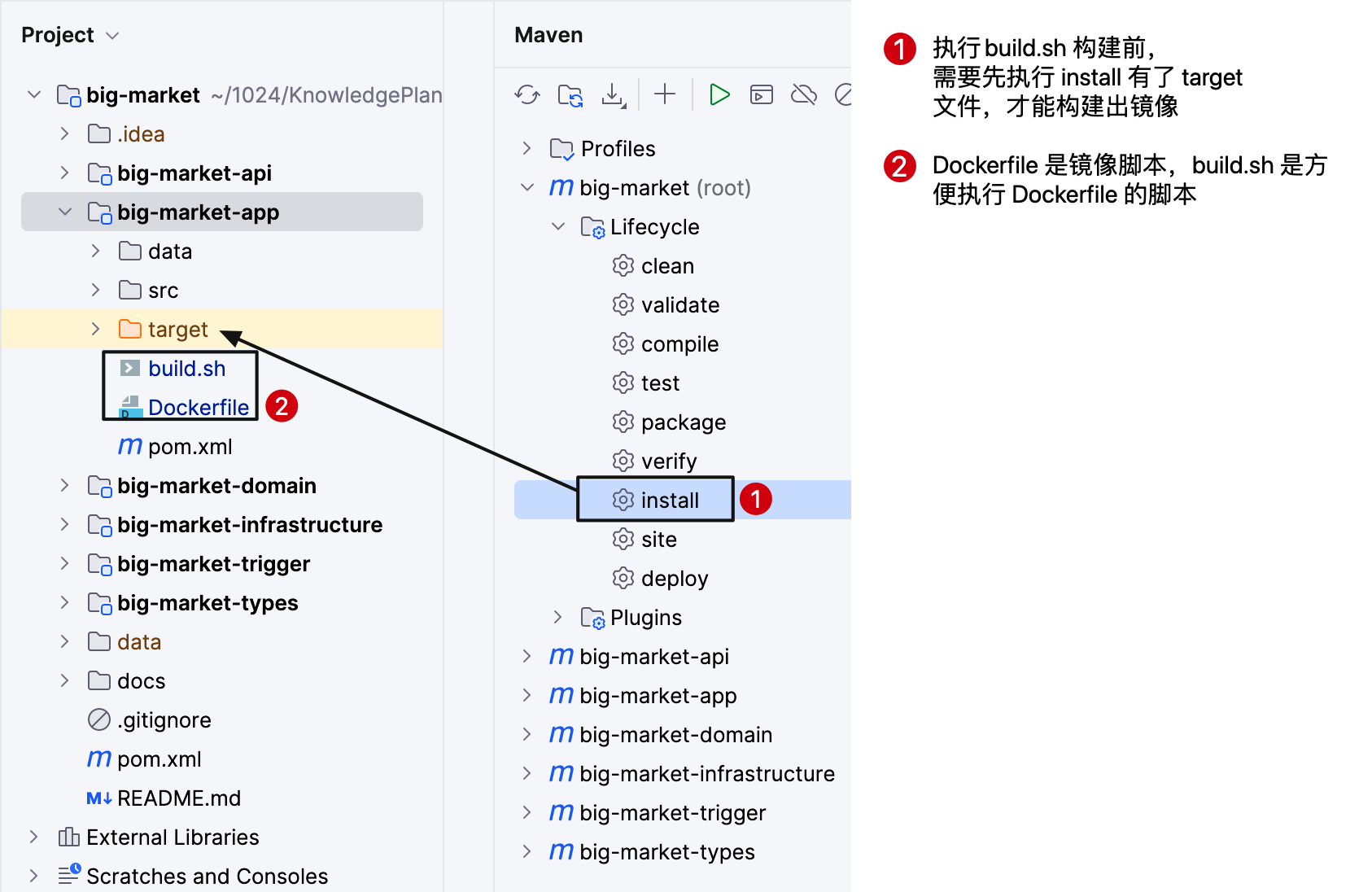Image resolution: width=1372 pixels, height=892 pixels.
Task: Expand the docs folder
Action: coord(65,680)
